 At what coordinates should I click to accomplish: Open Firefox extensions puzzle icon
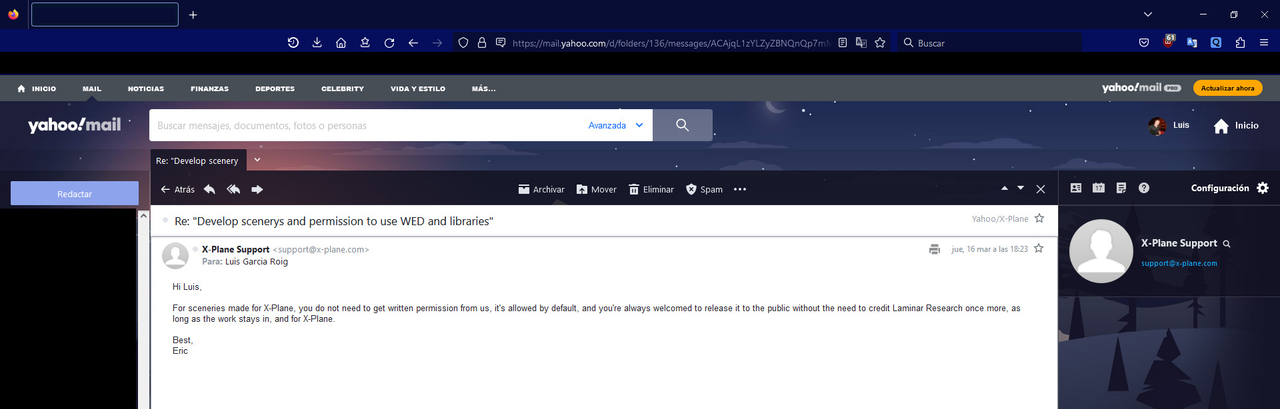[1240, 43]
